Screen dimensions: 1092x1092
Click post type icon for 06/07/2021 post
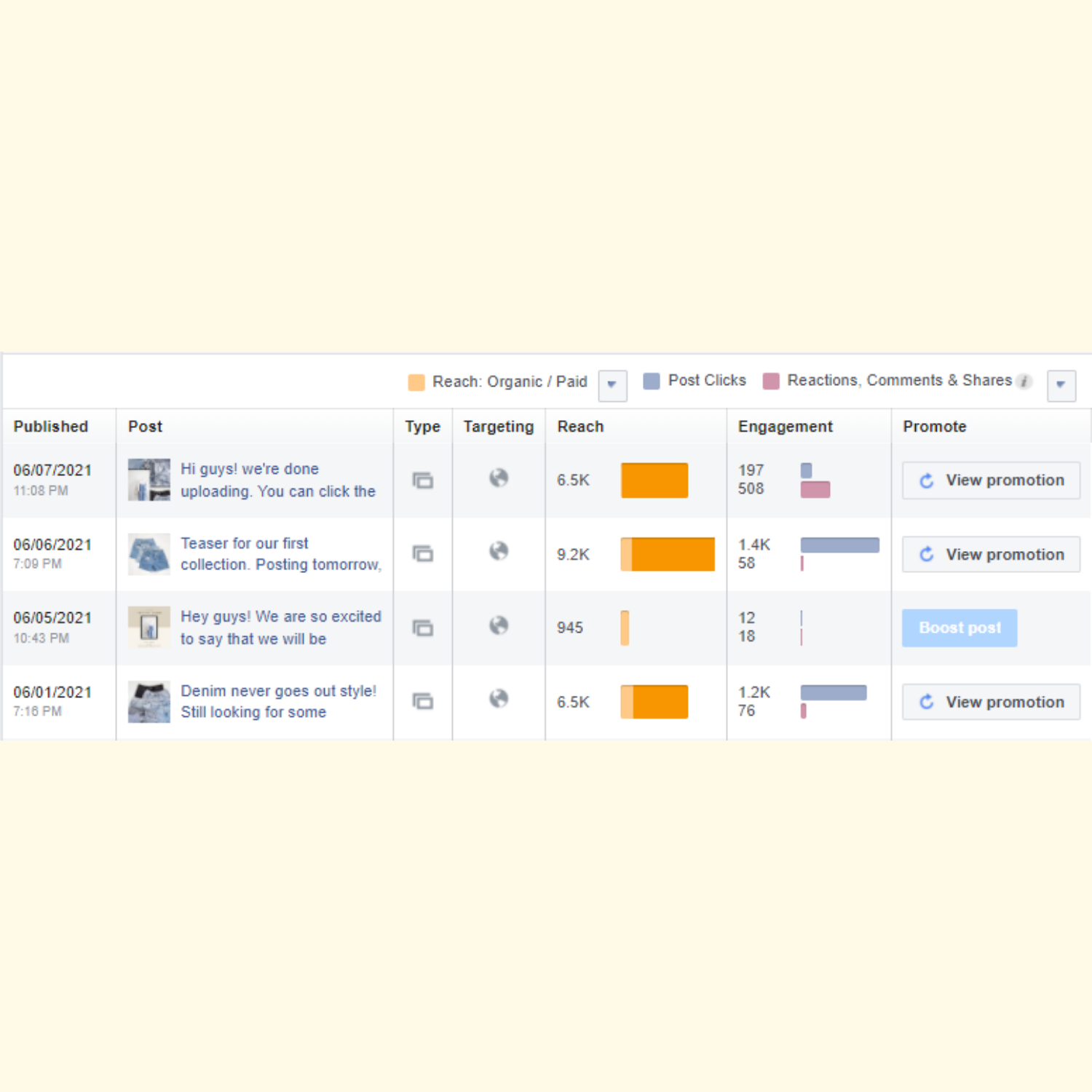pos(423,480)
